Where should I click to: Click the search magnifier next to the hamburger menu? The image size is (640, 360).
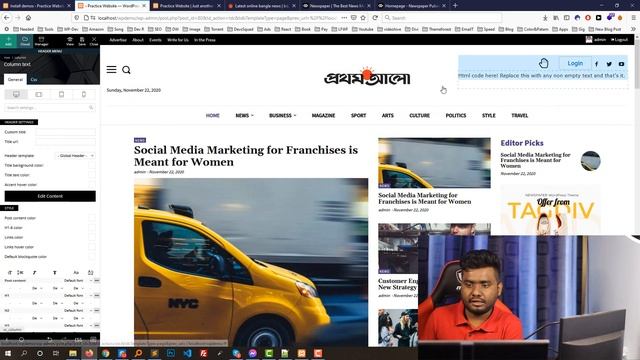[127, 70]
